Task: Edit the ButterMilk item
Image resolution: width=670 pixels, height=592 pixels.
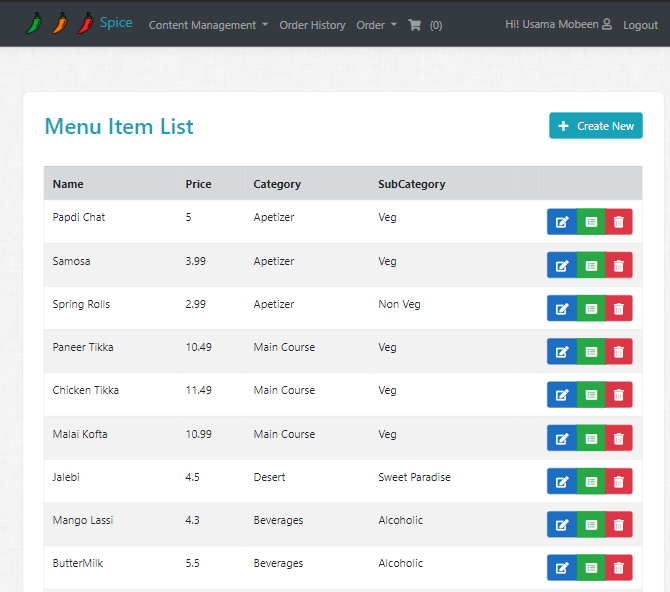Action: pos(562,568)
